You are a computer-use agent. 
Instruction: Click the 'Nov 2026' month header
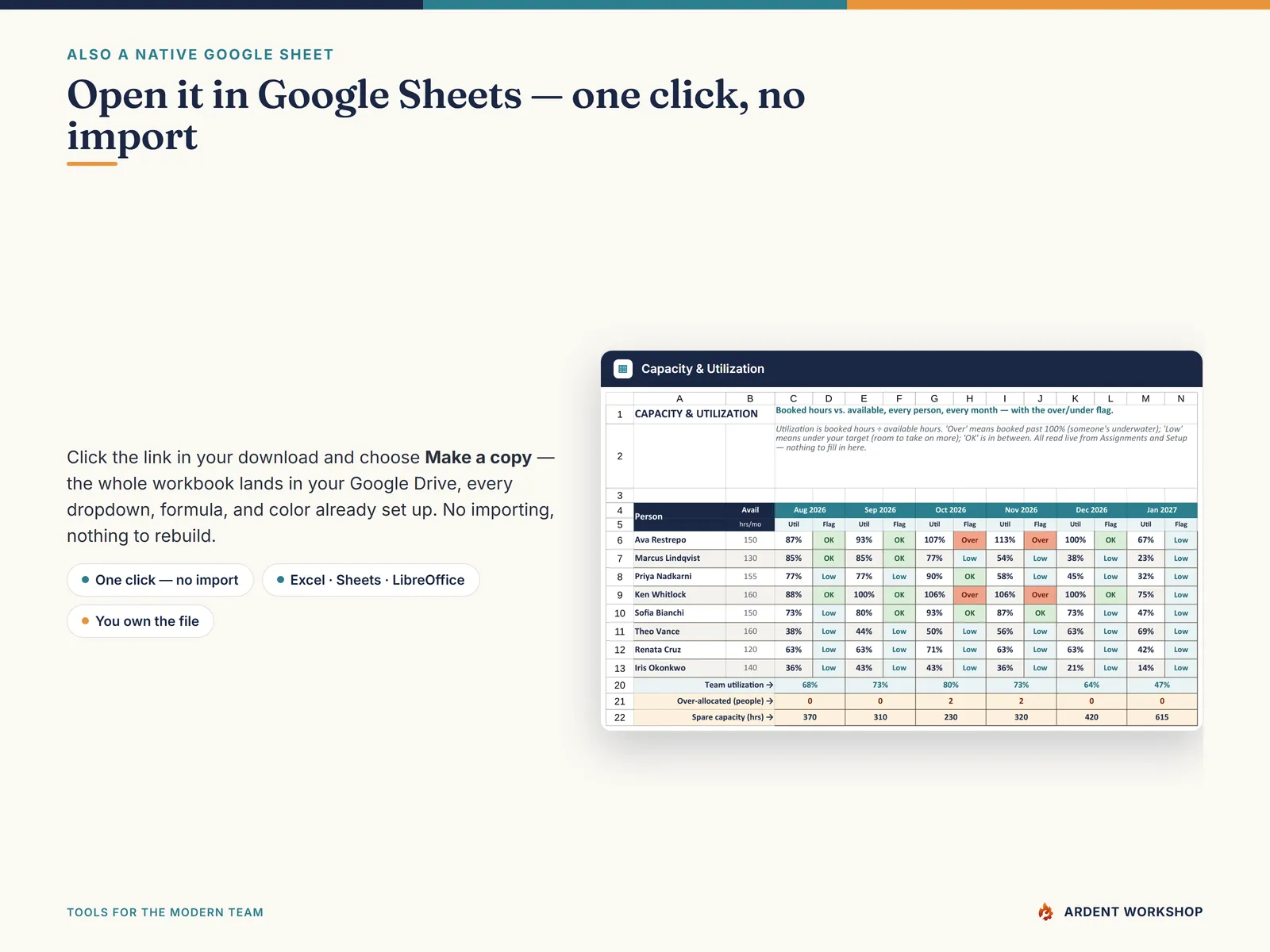[1021, 510]
